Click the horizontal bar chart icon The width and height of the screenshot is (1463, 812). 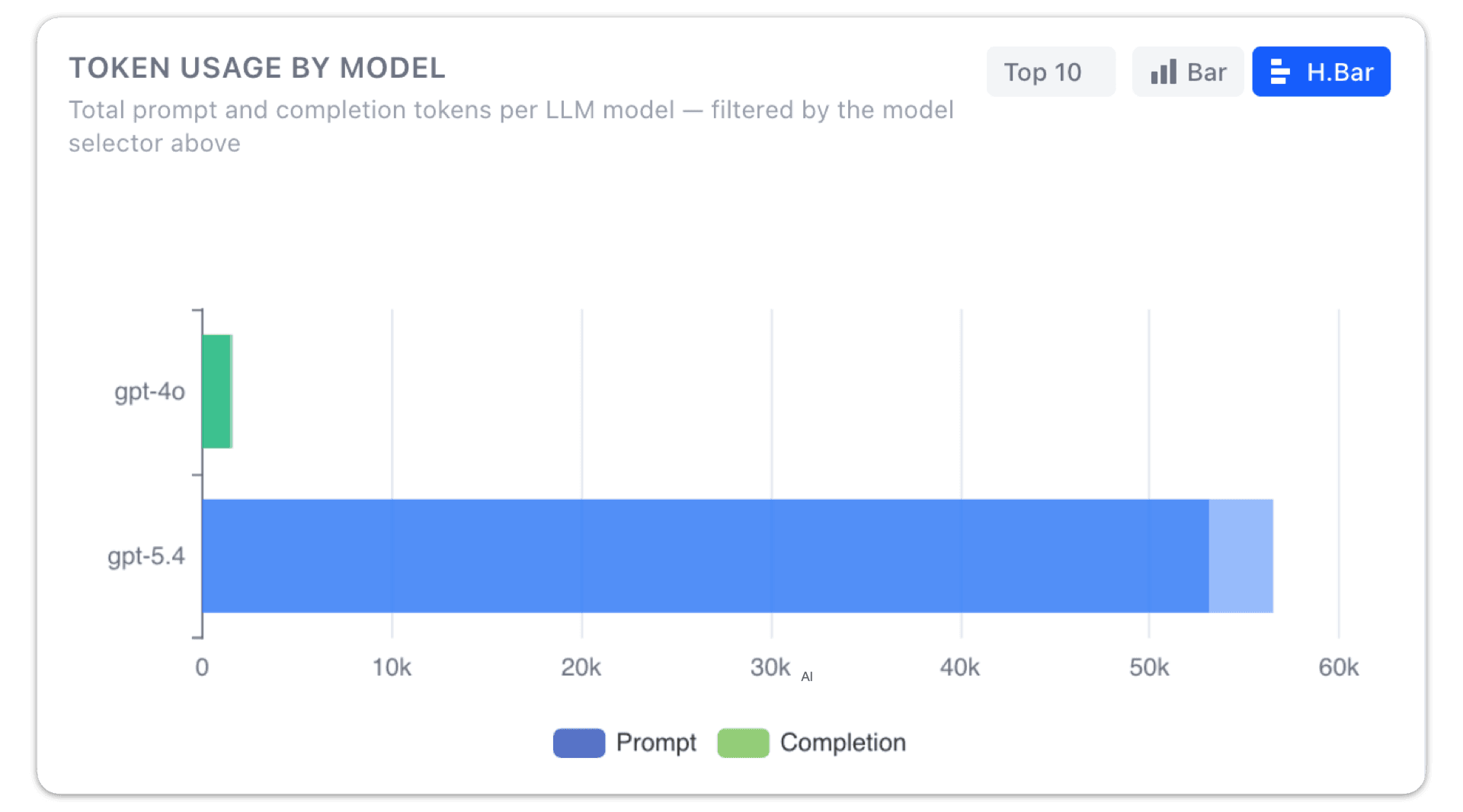click(x=1280, y=72)
